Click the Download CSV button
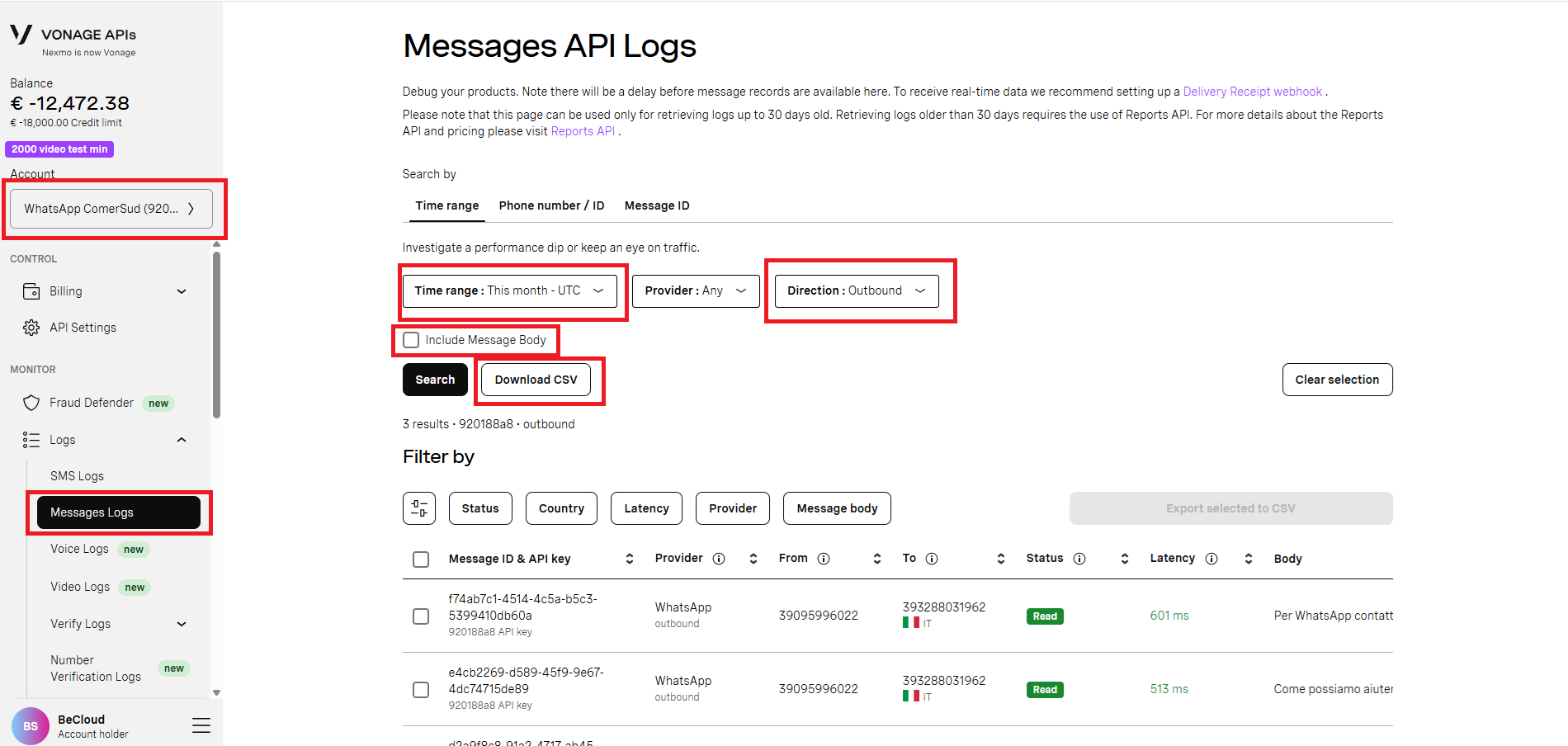 click(x=536, y=380)
